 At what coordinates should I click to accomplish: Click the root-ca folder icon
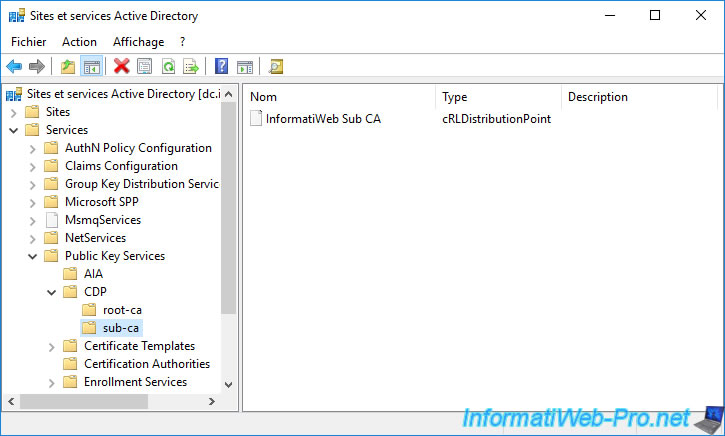[89, 310]
